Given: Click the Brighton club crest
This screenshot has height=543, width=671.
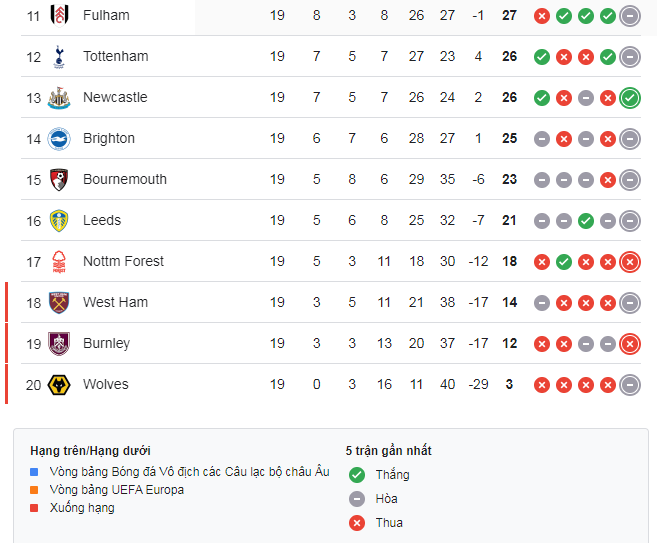Looking at the screenshot, I should click(58, 138).
